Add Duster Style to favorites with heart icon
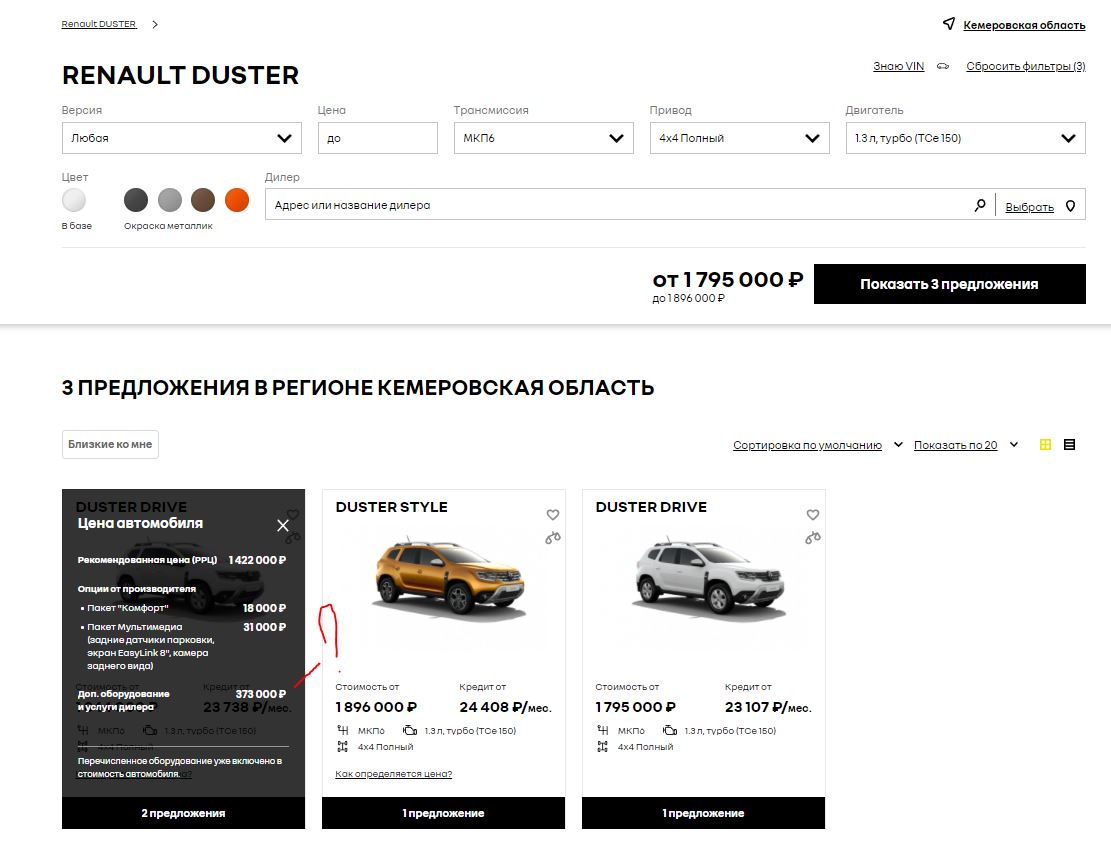 553,515
